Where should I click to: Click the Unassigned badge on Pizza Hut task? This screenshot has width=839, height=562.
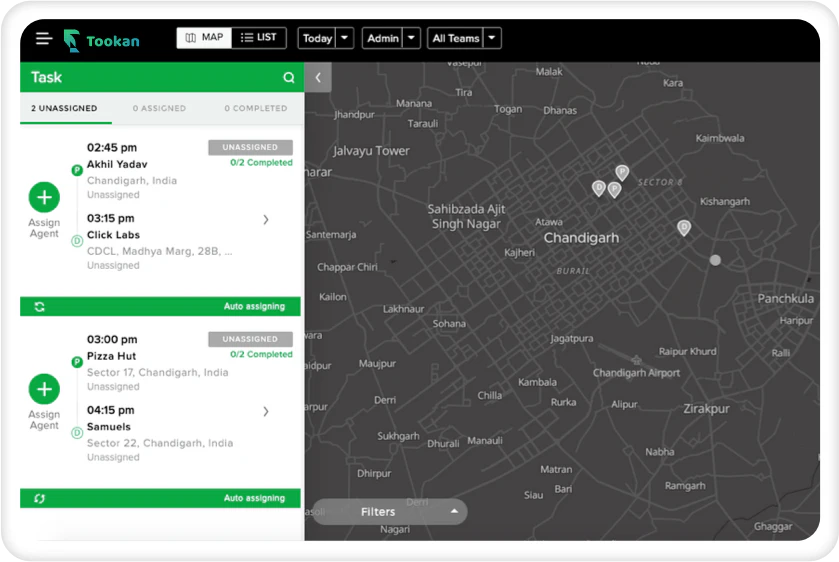[250, 339]
